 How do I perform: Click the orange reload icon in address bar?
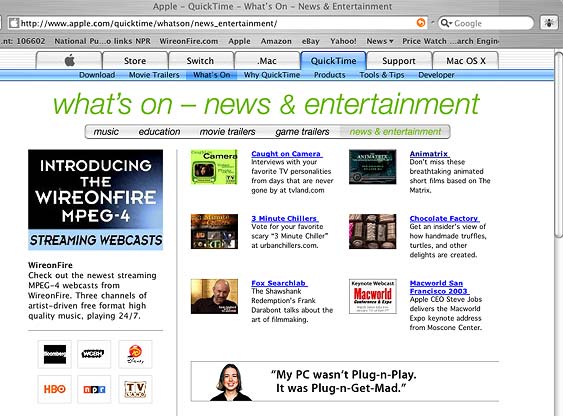tap(421, 23)
